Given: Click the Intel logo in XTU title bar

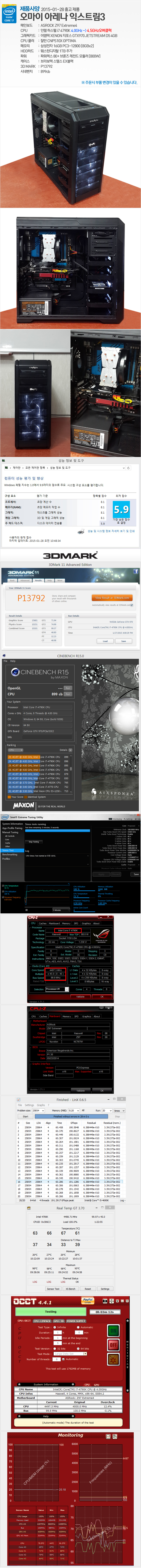Looking at the screenshot, I should [5, 817].
